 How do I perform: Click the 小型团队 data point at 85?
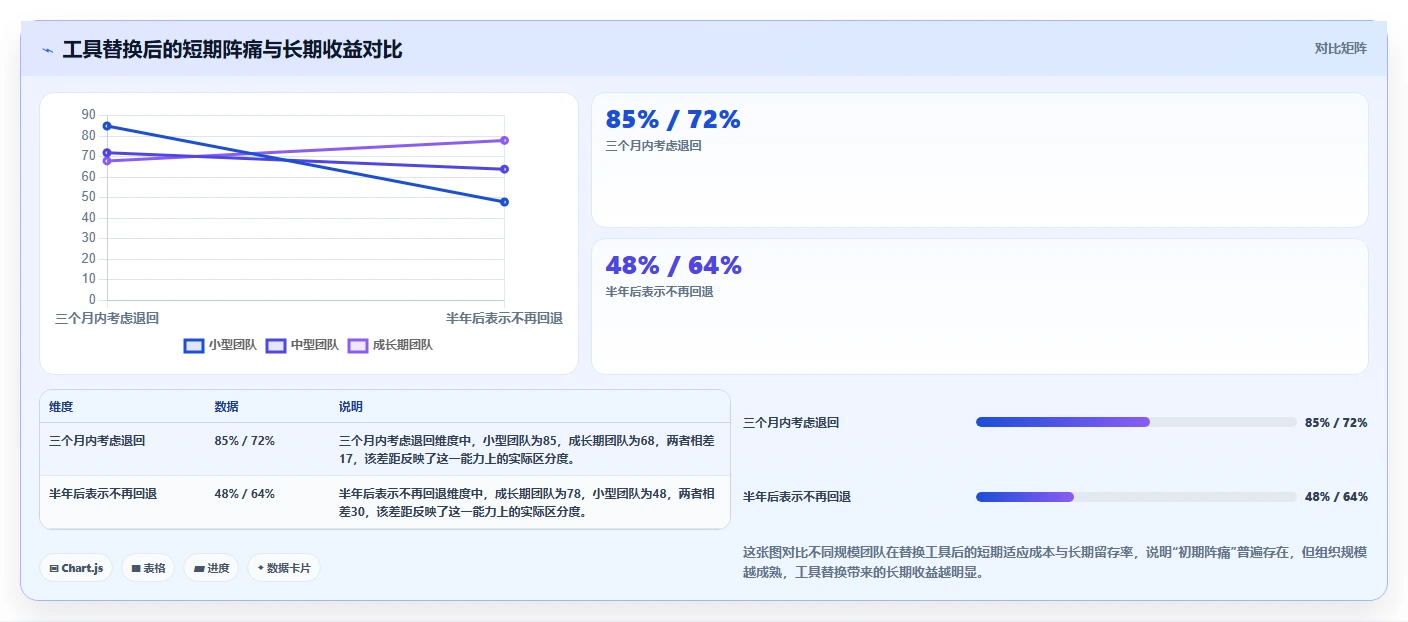tap(107, 126)
